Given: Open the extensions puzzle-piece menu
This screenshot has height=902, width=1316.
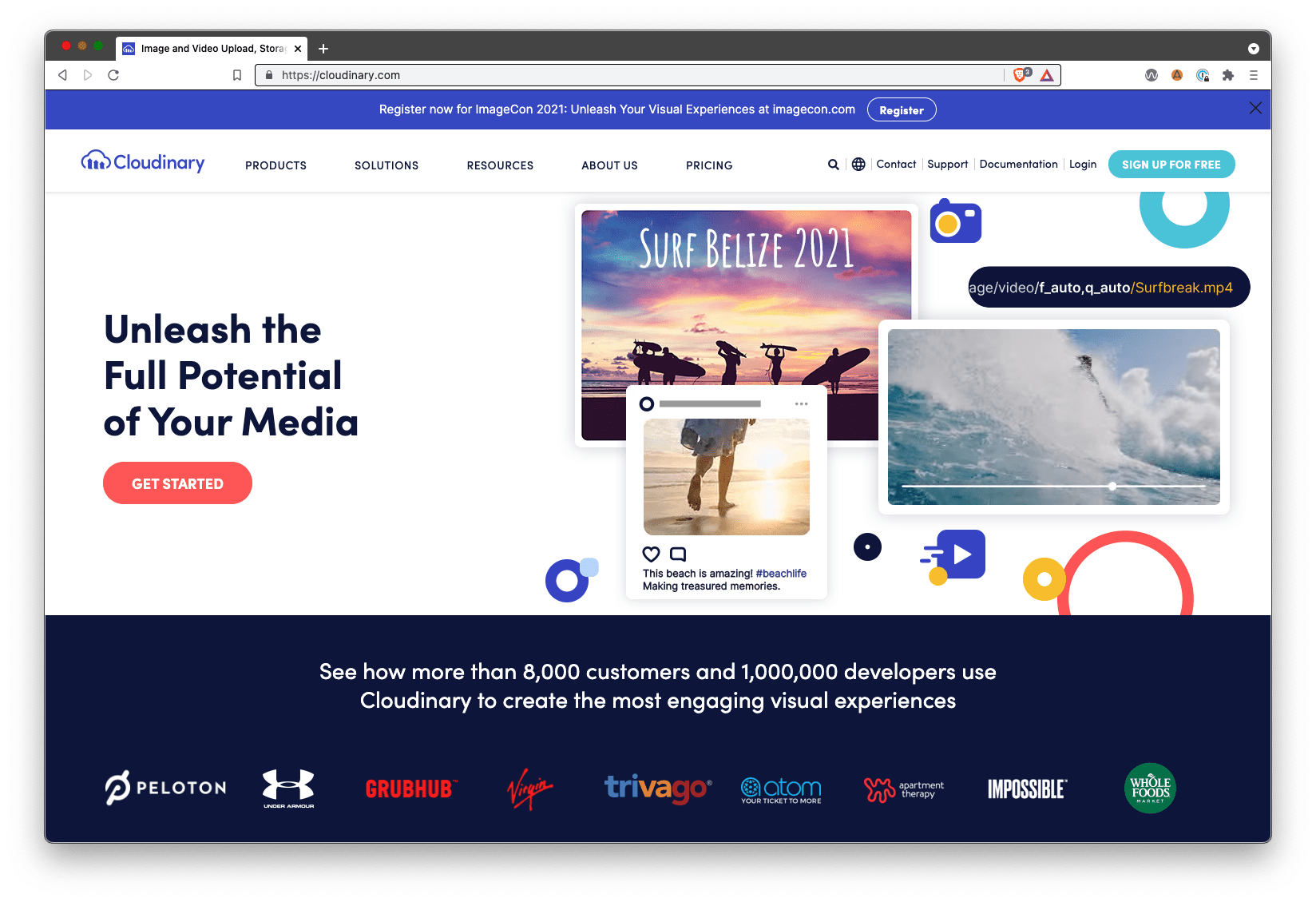Looking at the screenshot, I should coord(1228,75).
